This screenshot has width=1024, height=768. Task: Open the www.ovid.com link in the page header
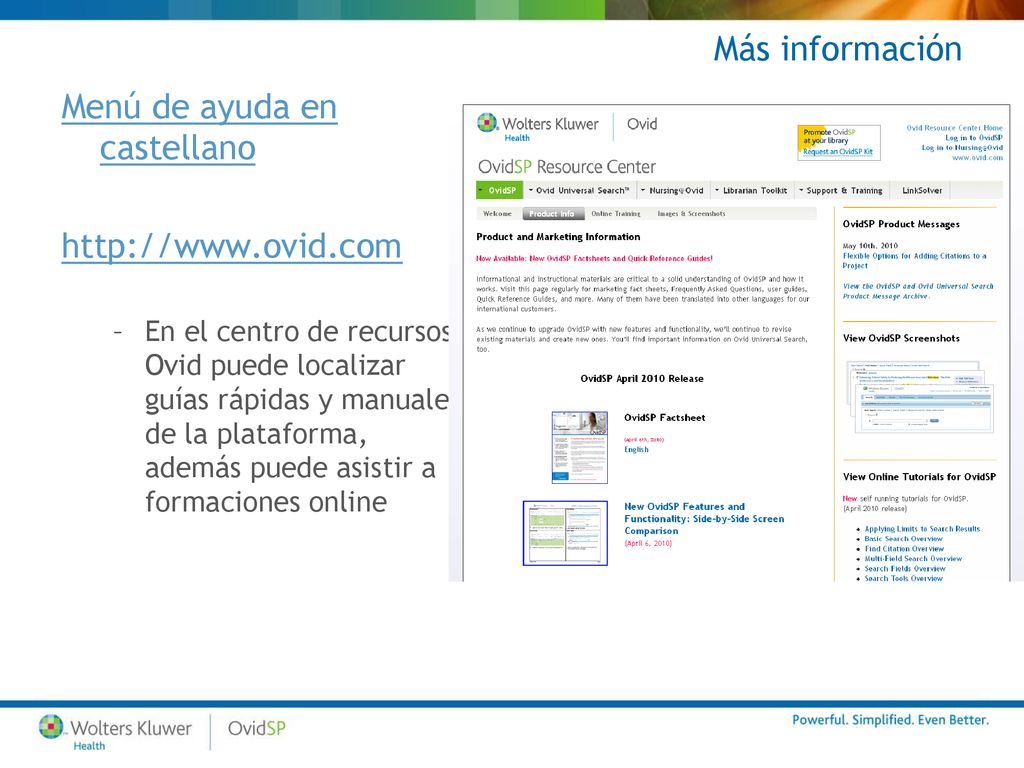[x=977, y=157]
